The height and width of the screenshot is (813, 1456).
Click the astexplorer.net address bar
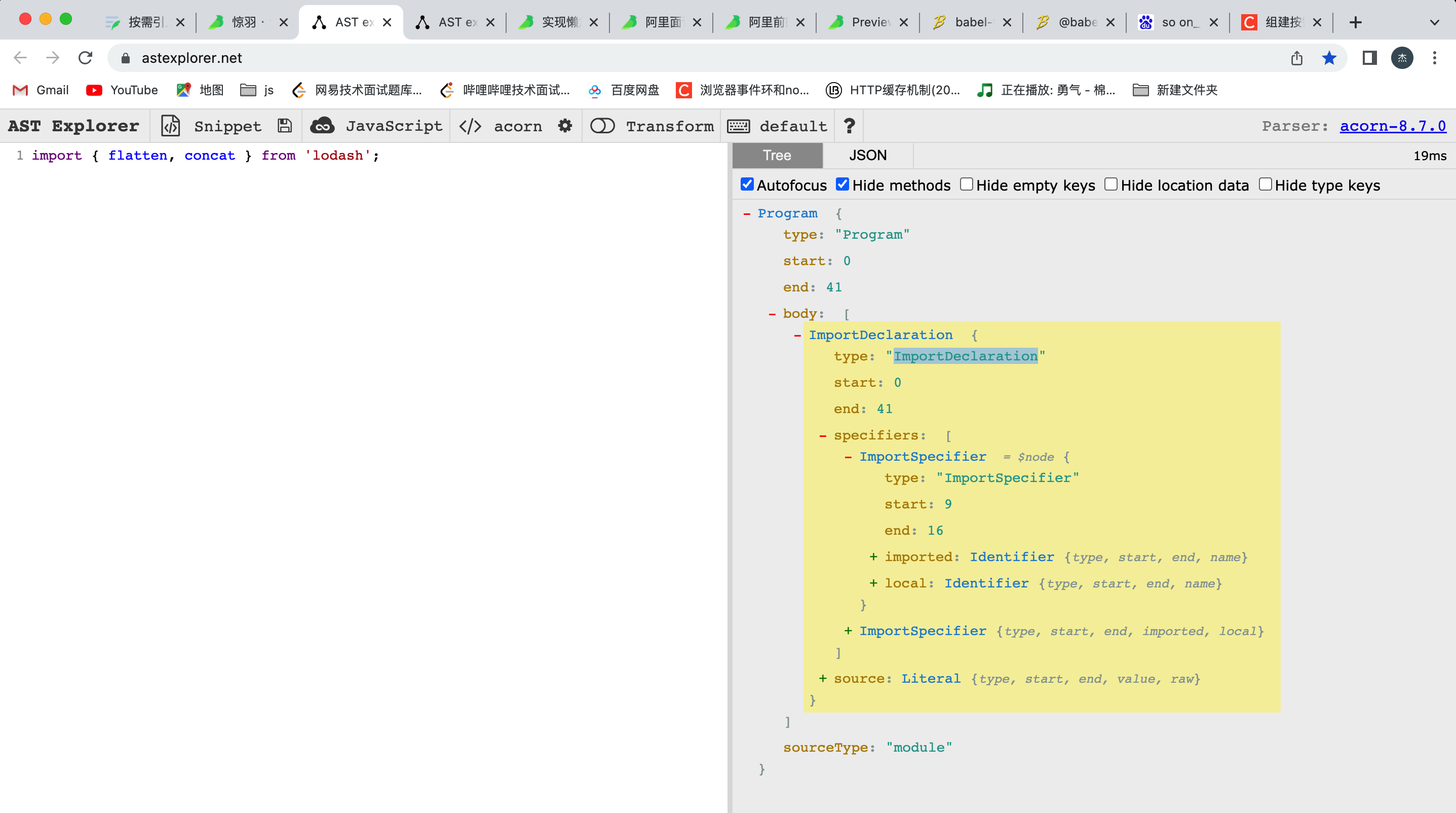click(x=192, y=58)
